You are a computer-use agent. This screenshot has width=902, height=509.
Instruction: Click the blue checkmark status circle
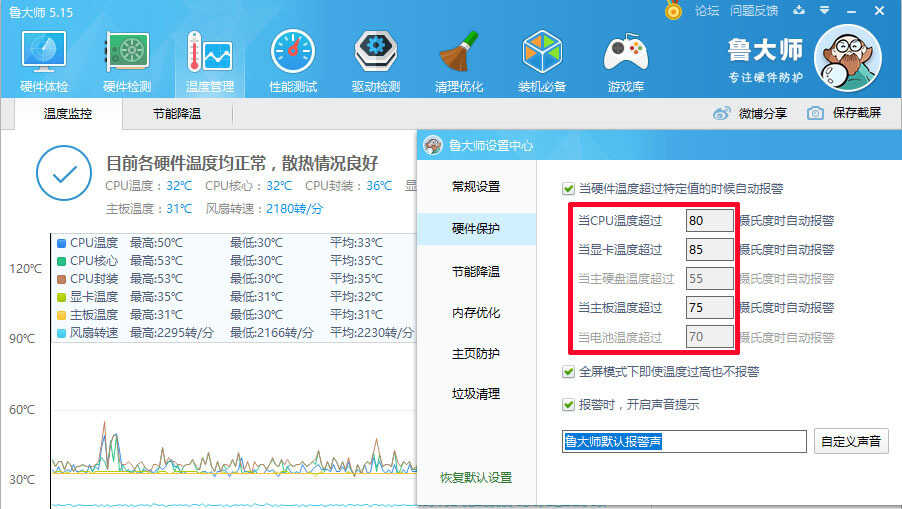click(x=64, y=173)
